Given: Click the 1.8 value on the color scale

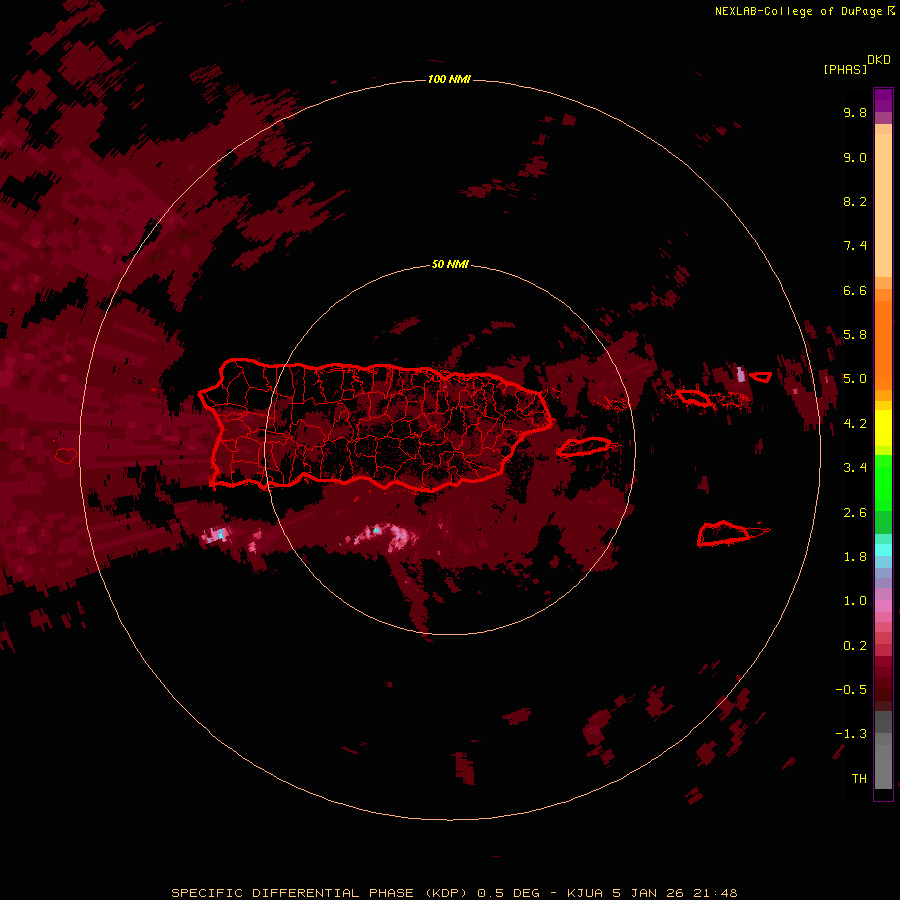Looking at the screenshot, I should coord(855,557).
